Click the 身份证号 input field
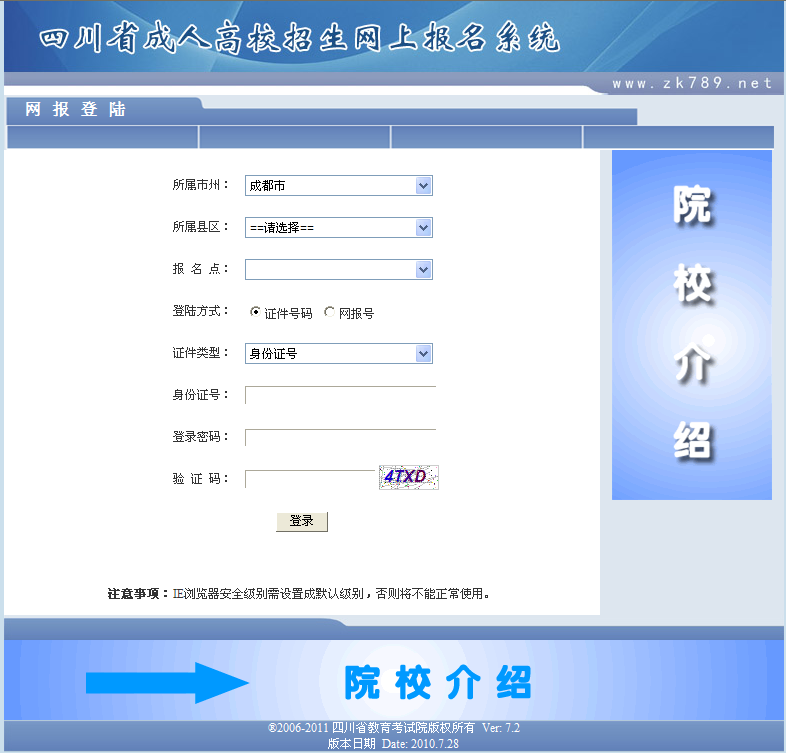Viewport: 786px width, 753px height. pos(340,395)
